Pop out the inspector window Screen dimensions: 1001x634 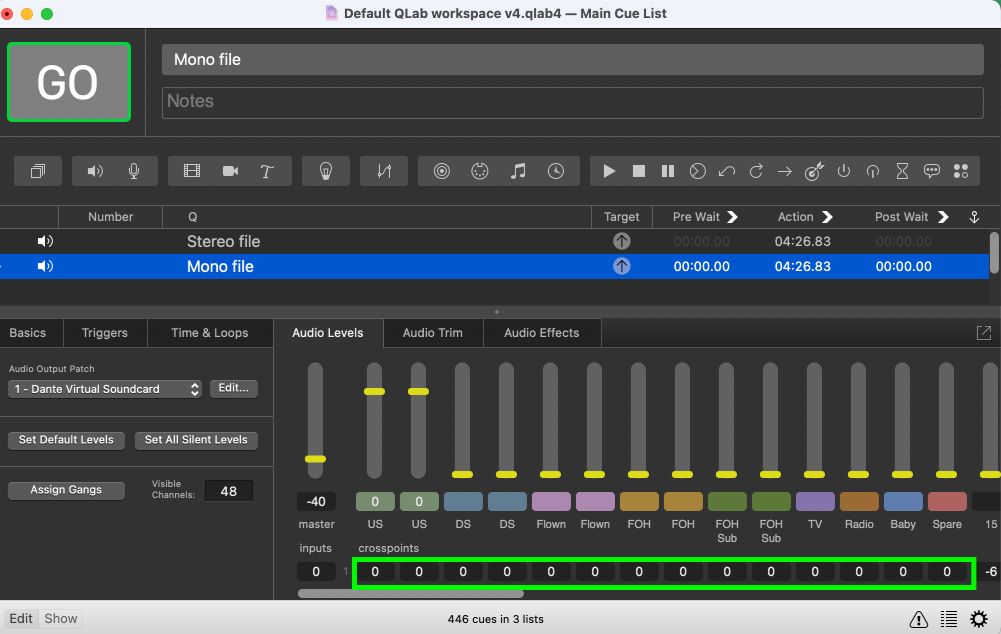984,333
